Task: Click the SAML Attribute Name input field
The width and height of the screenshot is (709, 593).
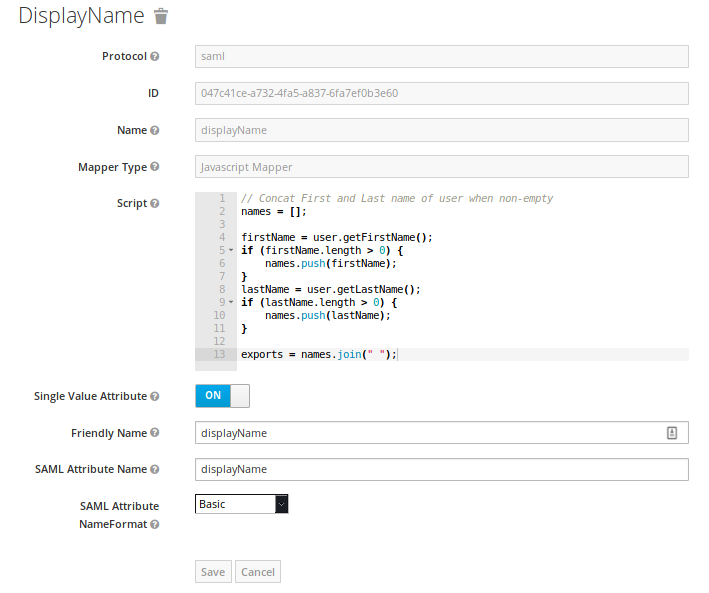Action: coord(441,469)
